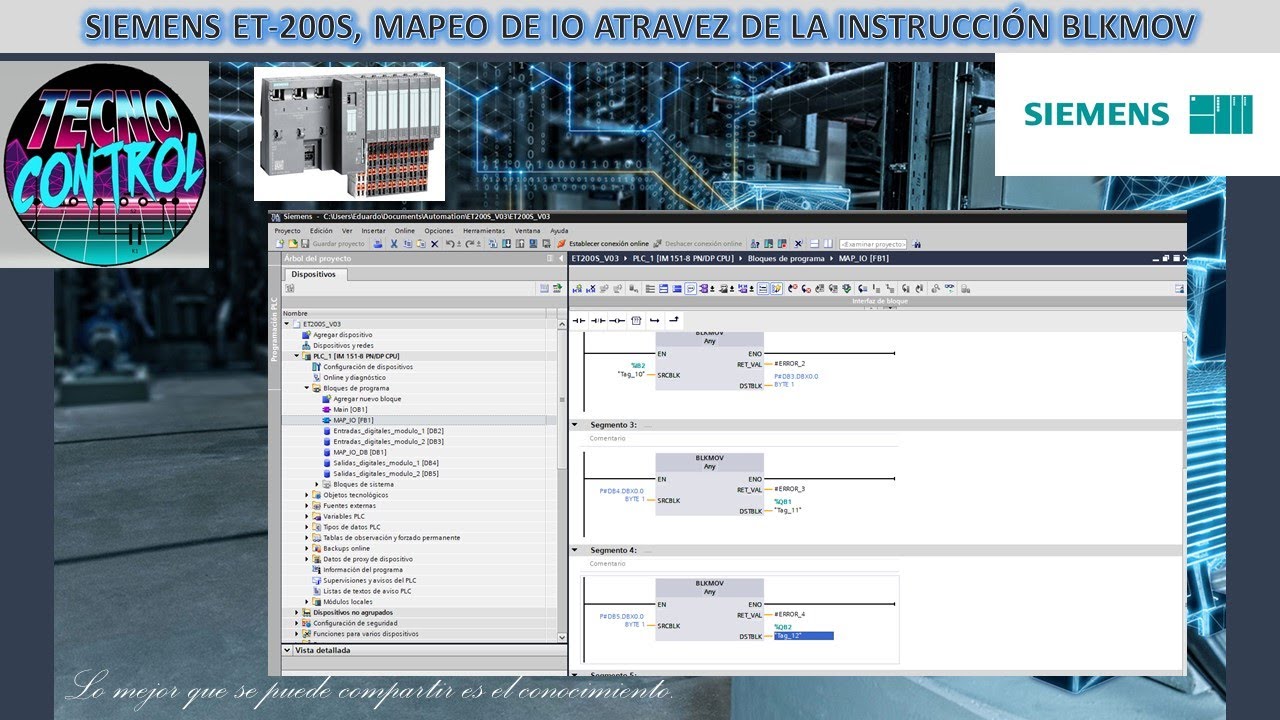Click Establecer conexión online
Screen dimensions: 1280x720
click(603, 243)
